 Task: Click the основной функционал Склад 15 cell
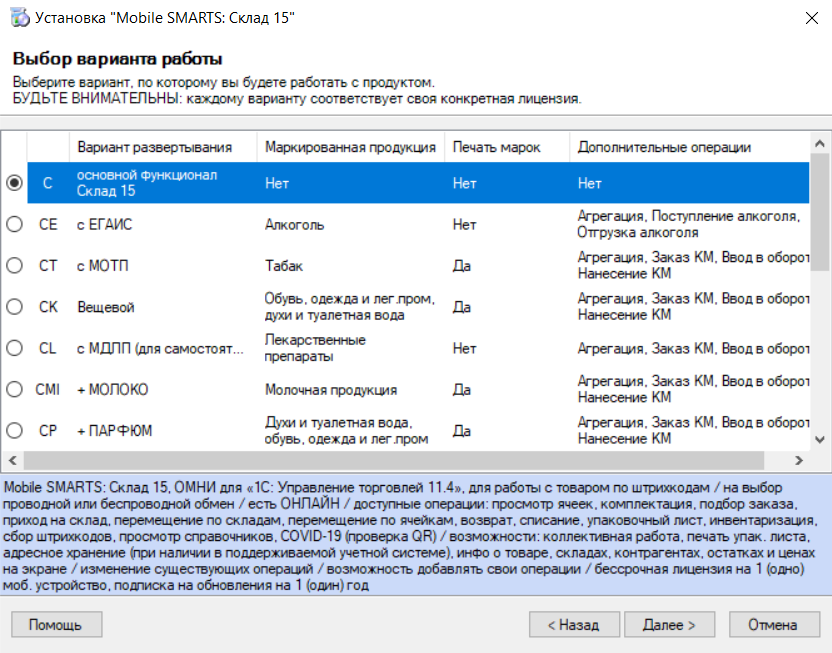pos(147,183)
